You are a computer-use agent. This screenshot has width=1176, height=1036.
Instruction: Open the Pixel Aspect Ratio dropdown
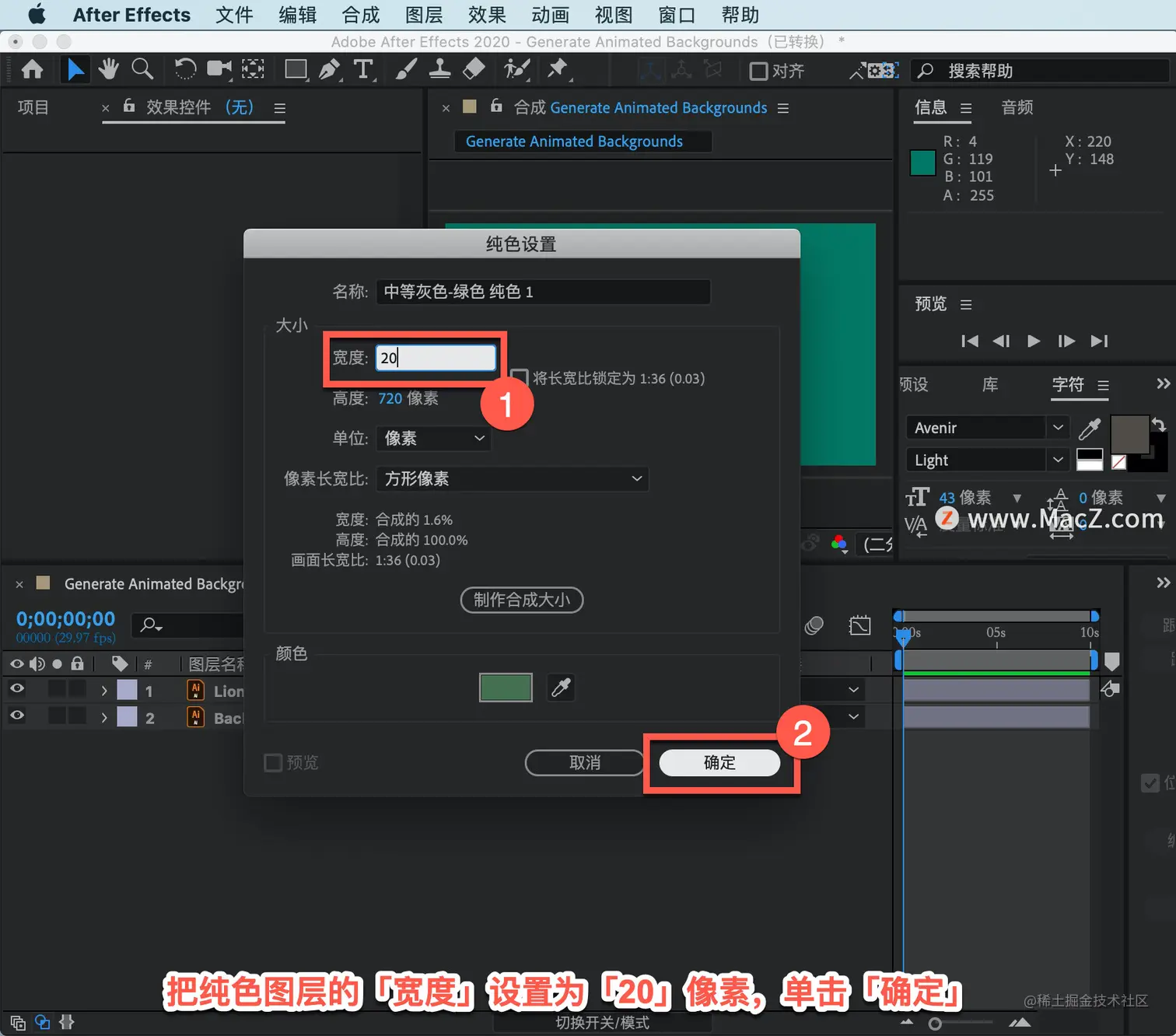pos(513,478)
